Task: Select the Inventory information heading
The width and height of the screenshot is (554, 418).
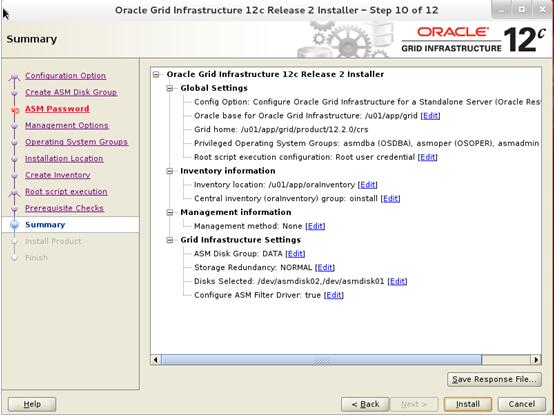Action: (228, 171)
